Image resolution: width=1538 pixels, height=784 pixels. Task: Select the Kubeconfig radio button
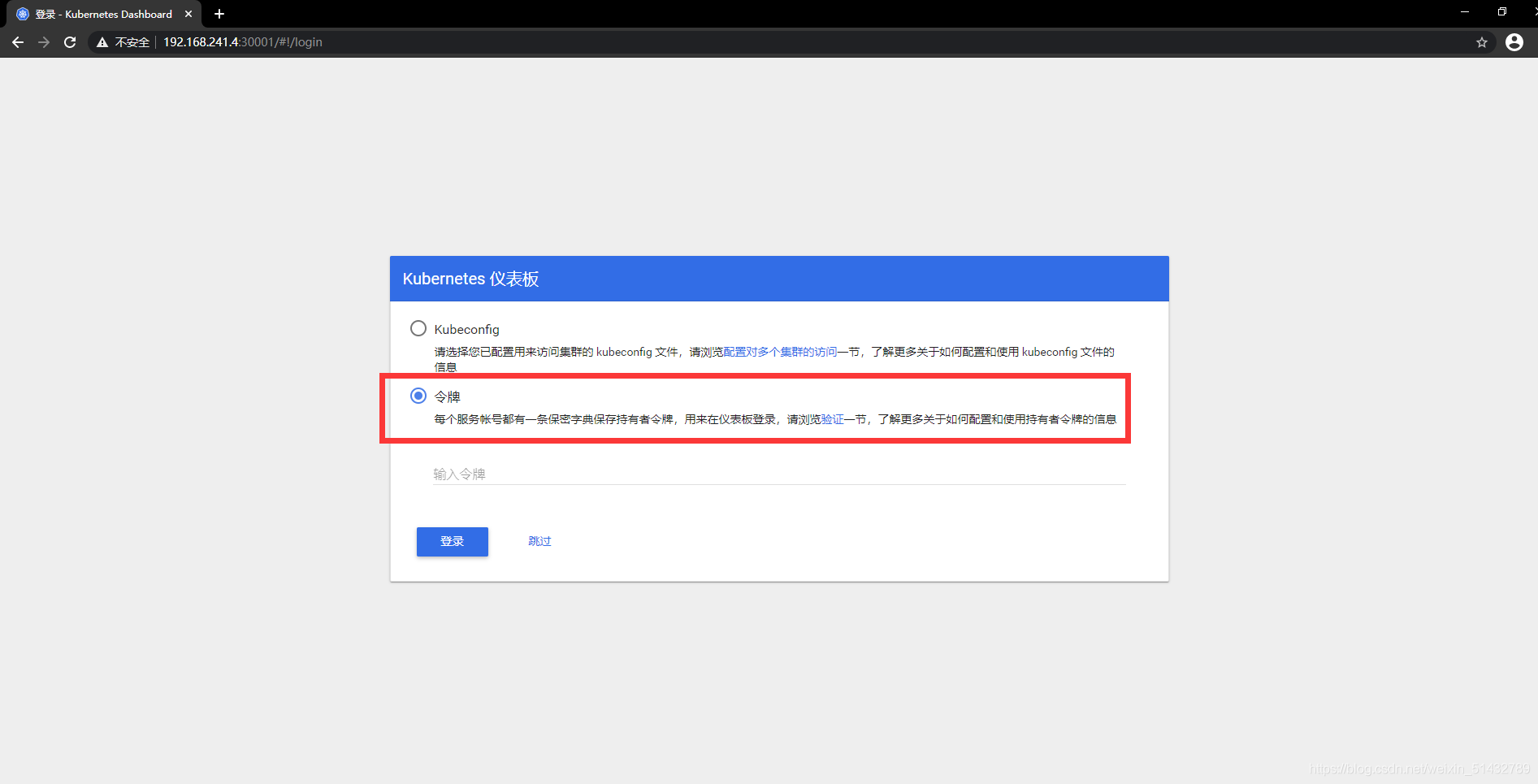point(418,328)
